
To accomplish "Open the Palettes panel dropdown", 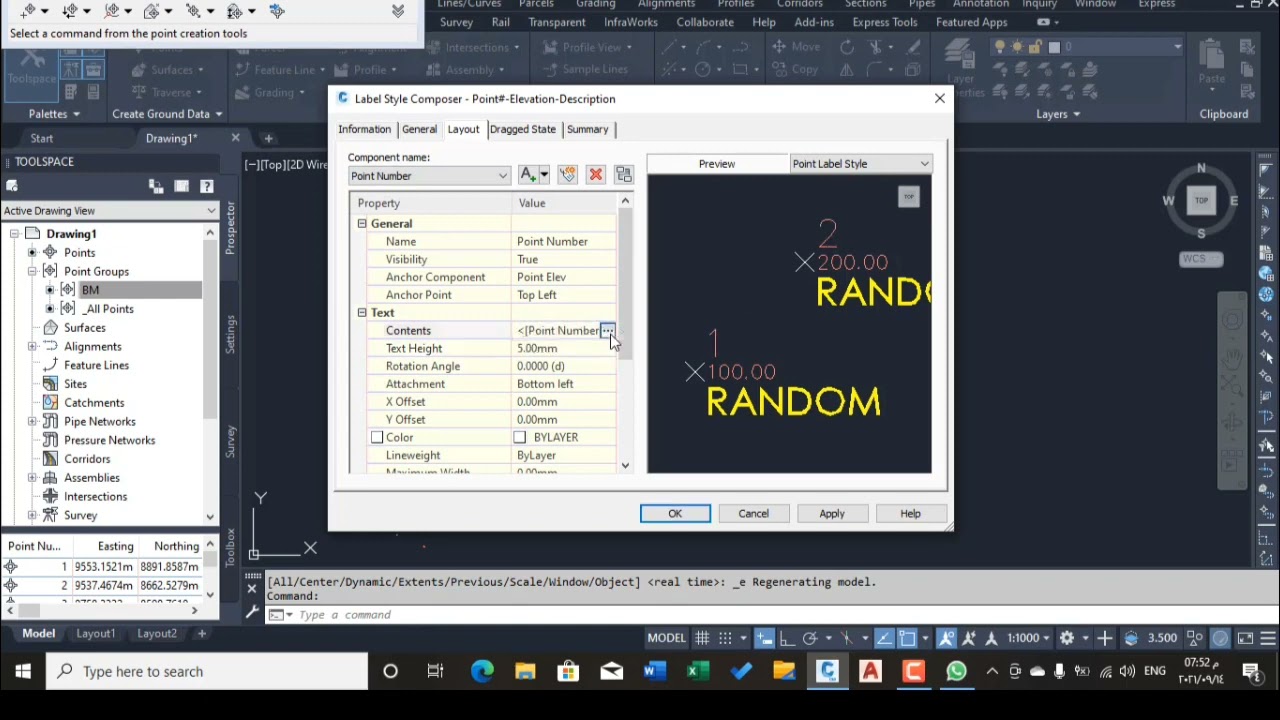I will click(x=54, y=114).
